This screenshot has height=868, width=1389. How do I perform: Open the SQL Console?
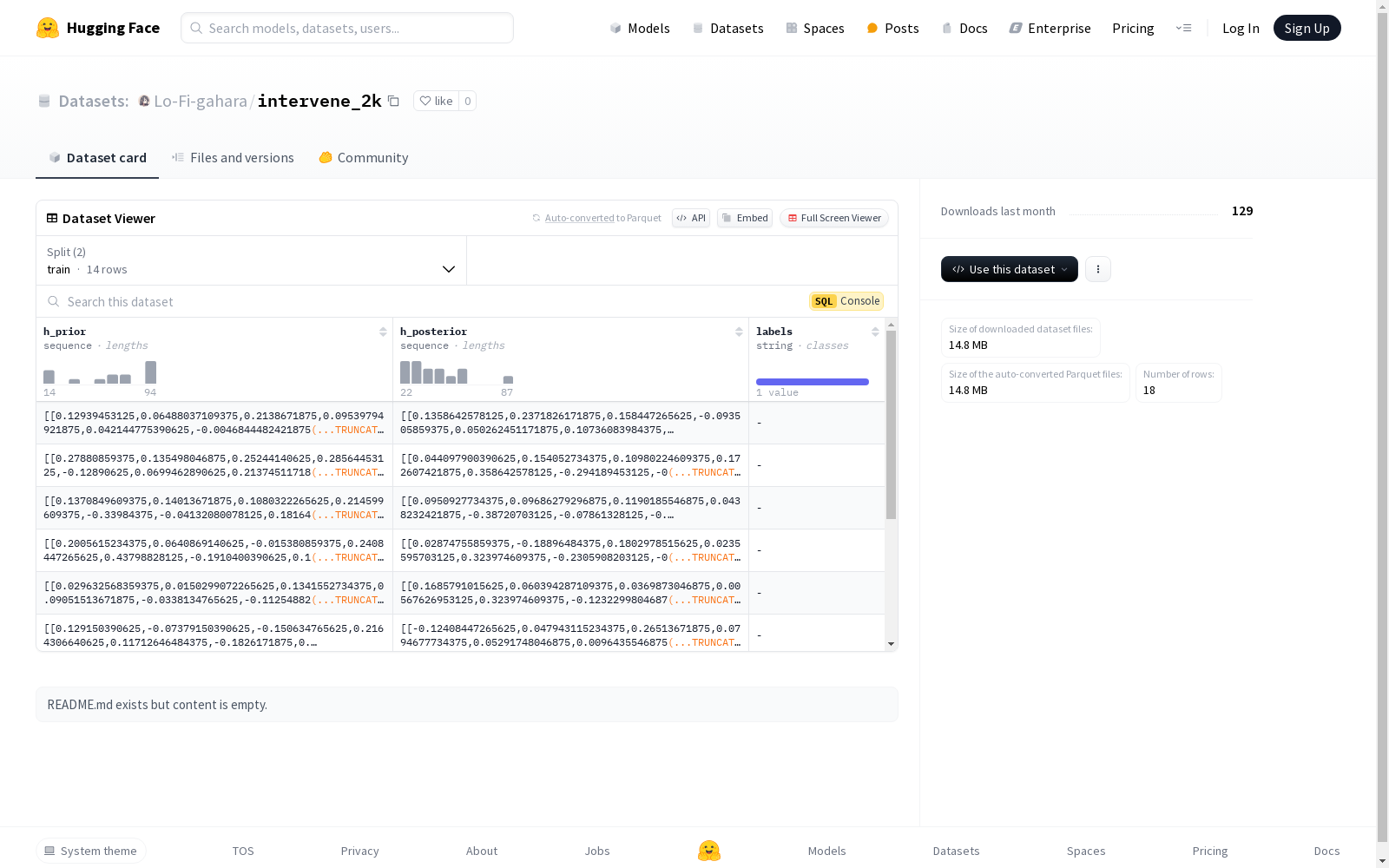tap(846, 301)
